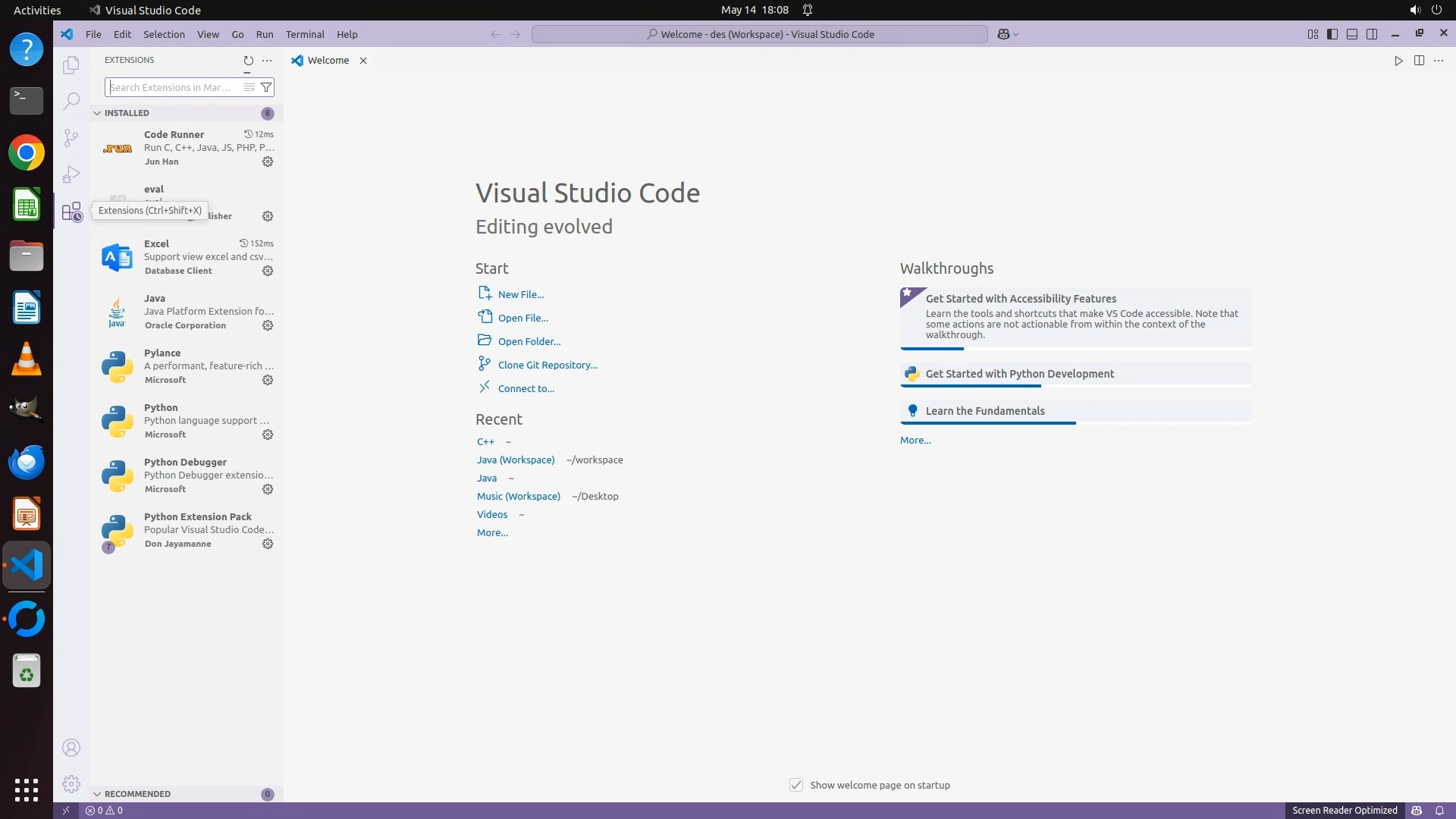Viewport: 1456px width, 819px height.
Task: Open the Copilot chat dropdown arrow
Action: [x=1016, y=34]
